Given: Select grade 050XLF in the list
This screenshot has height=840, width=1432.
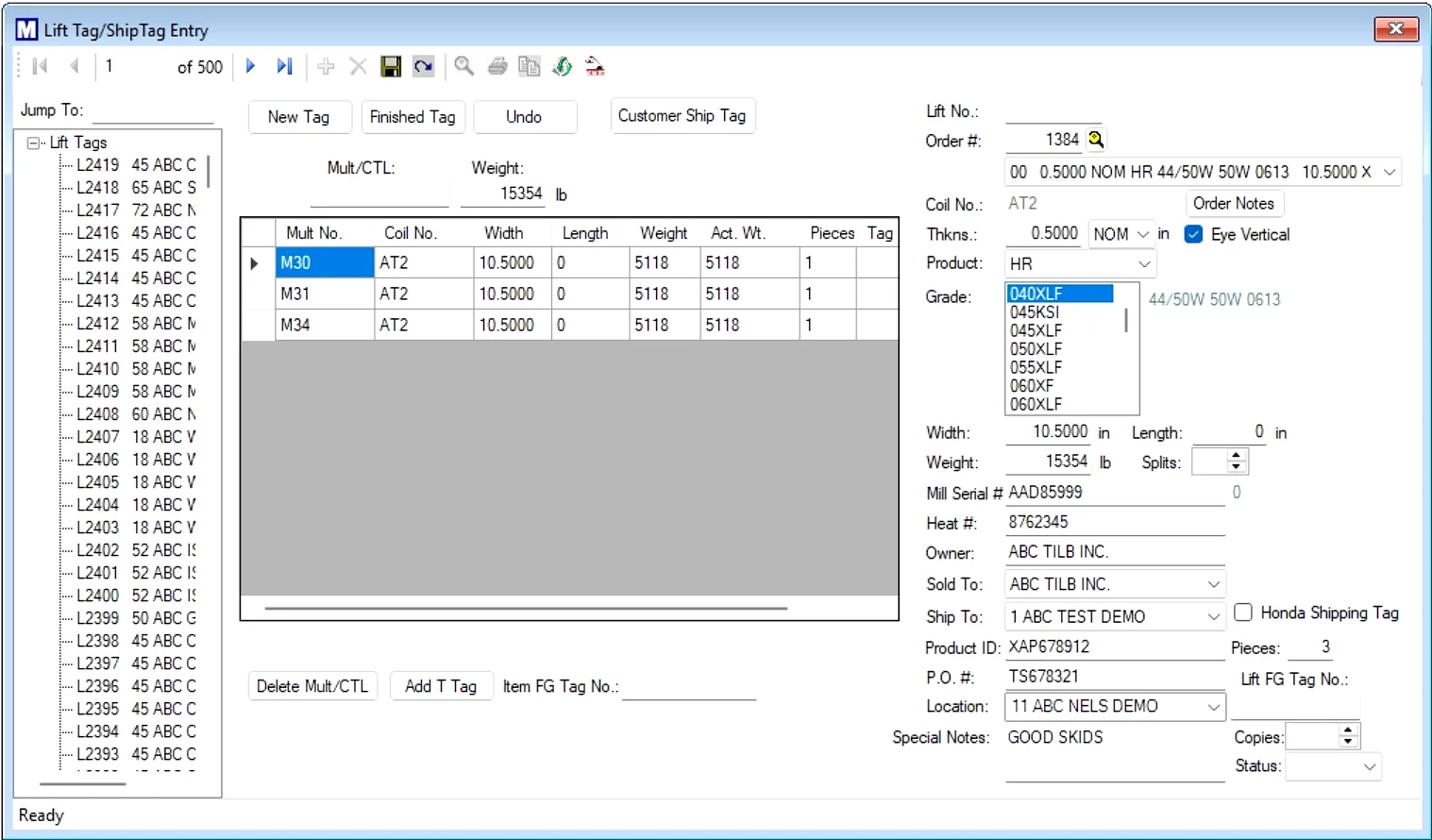Looking at the screenshot, I should click(1036, 349).
